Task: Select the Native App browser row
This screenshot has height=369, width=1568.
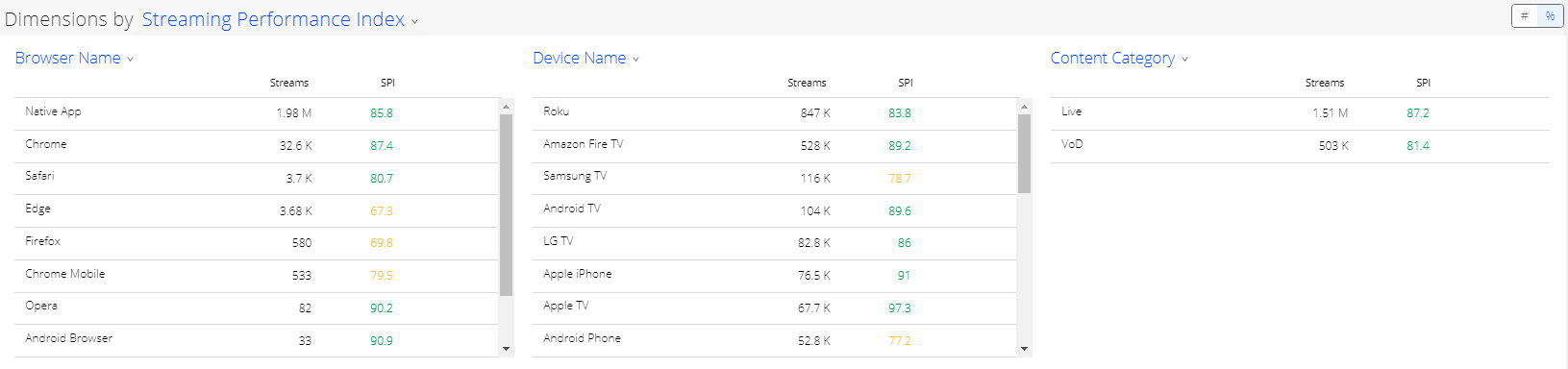Action: coord(257,113)
